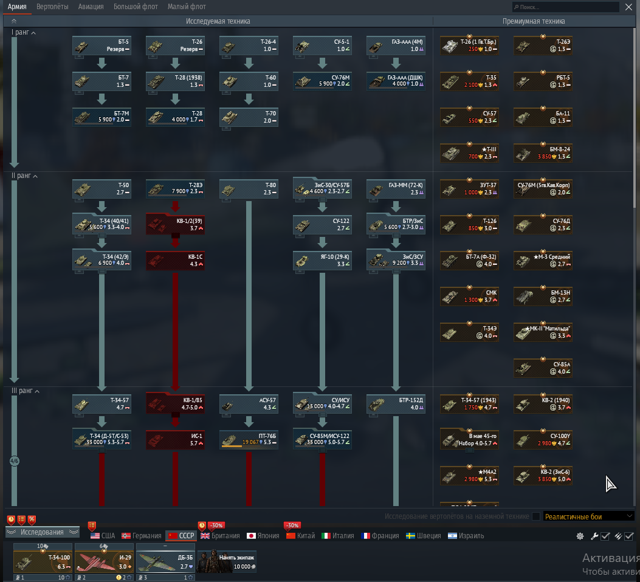
Task: Select the СУ-122 vehicle card
Action: coord(322,225)
